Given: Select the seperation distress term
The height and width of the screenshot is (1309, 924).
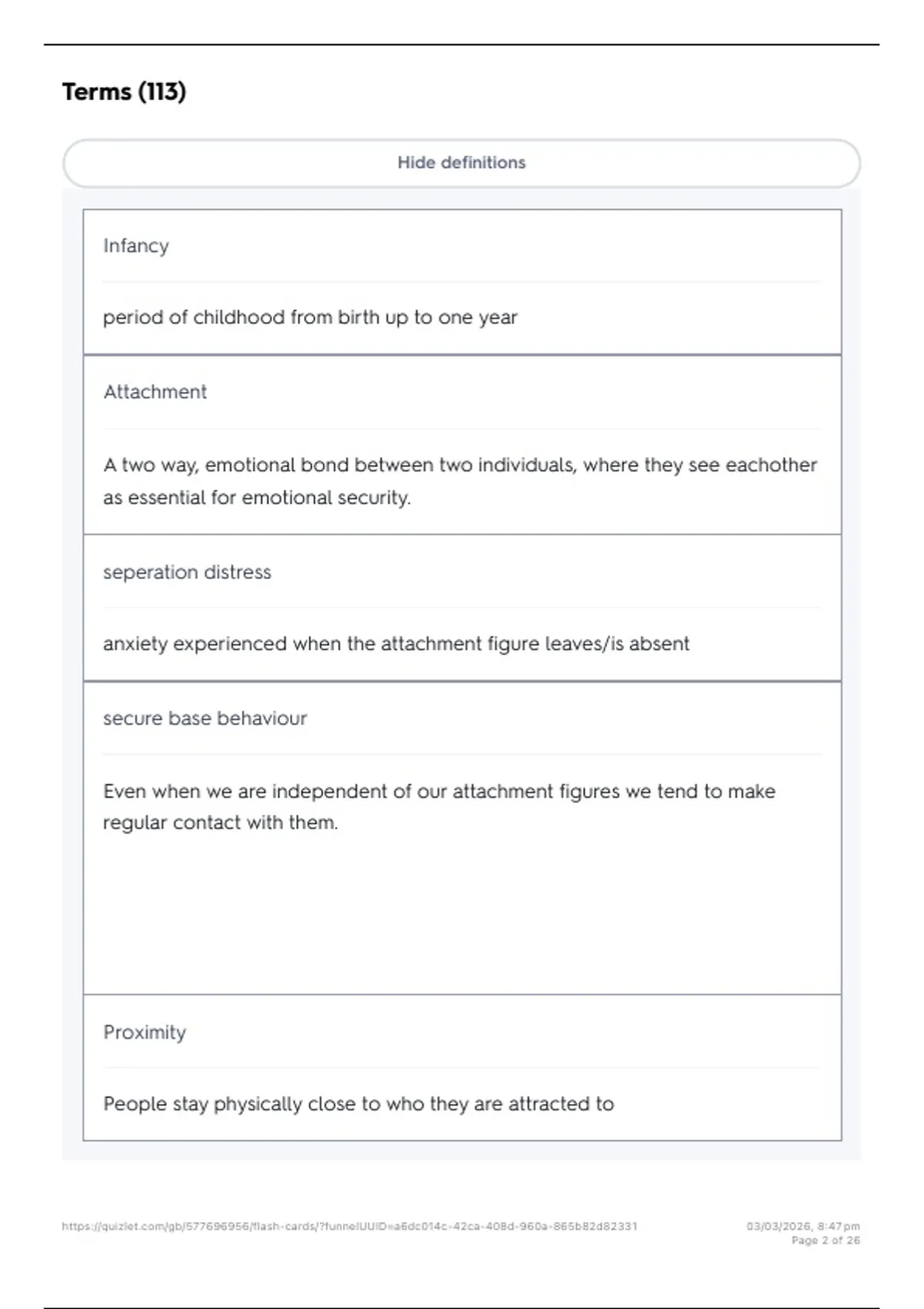Looking at the screenshot, I should [x=187, y=572].
